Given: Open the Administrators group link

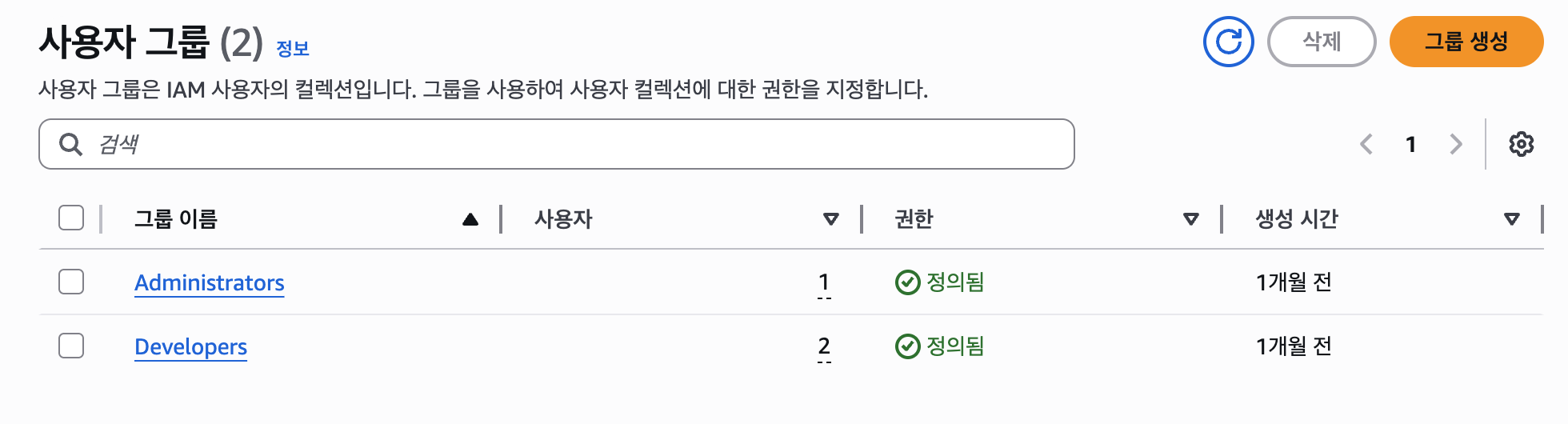Looking at the screenshot, I should pos(210,282).
